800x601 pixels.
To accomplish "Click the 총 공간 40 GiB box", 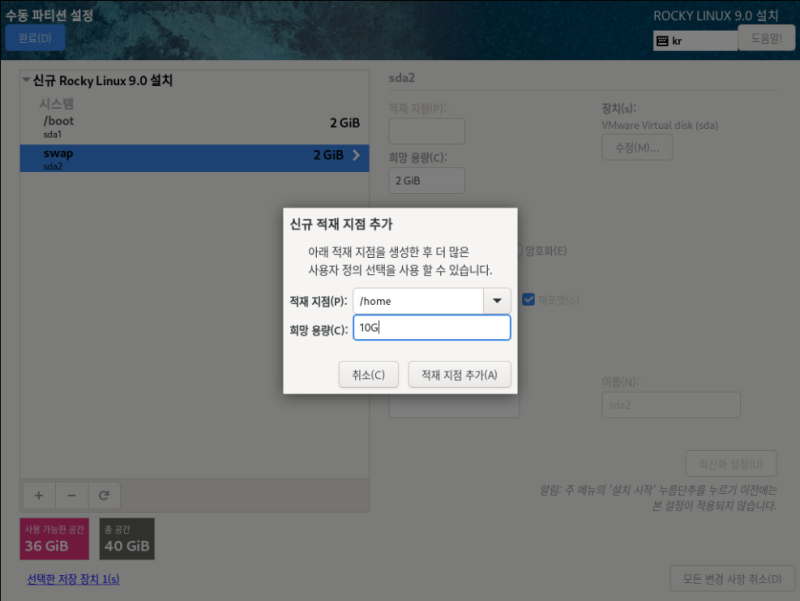I will click(127, 539).
